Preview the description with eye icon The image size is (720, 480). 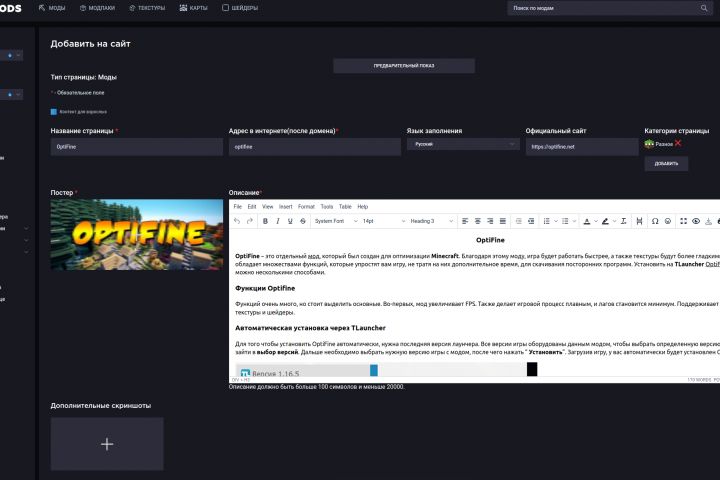[x=696, y=221]
